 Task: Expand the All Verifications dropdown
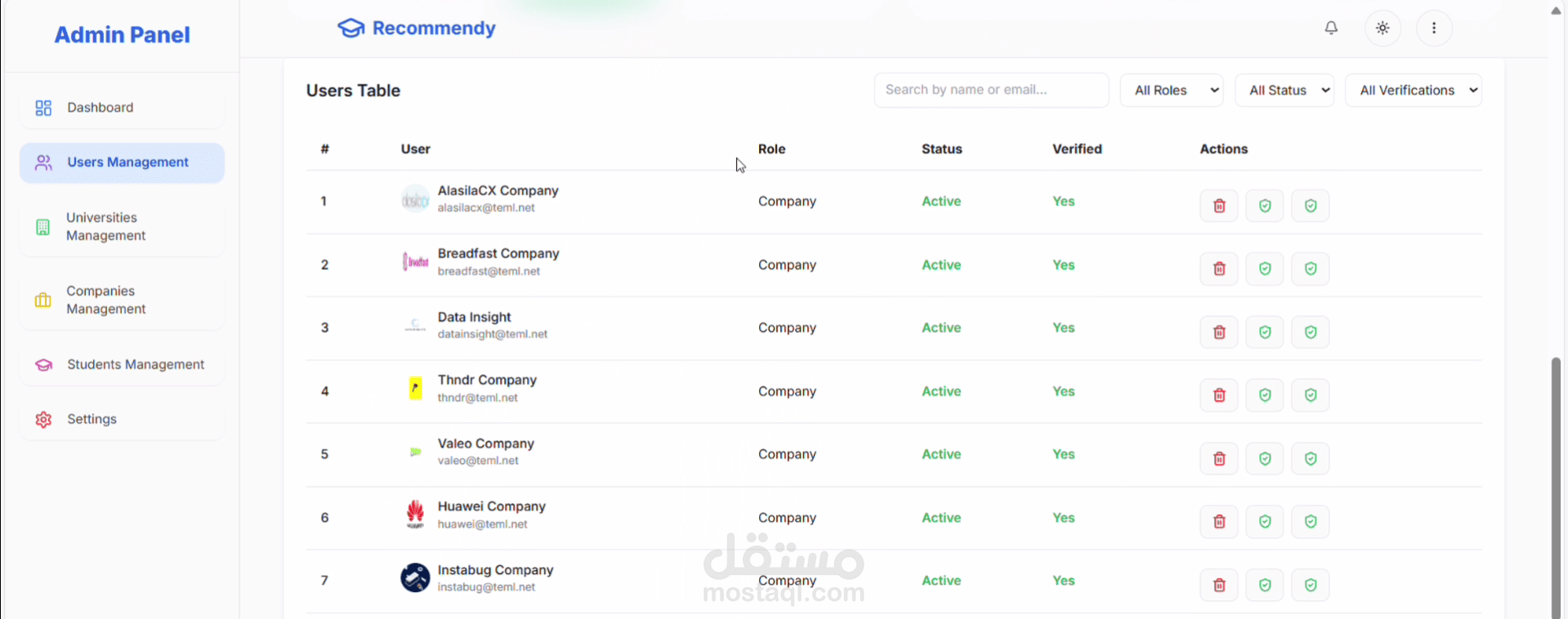point(1414,90)
